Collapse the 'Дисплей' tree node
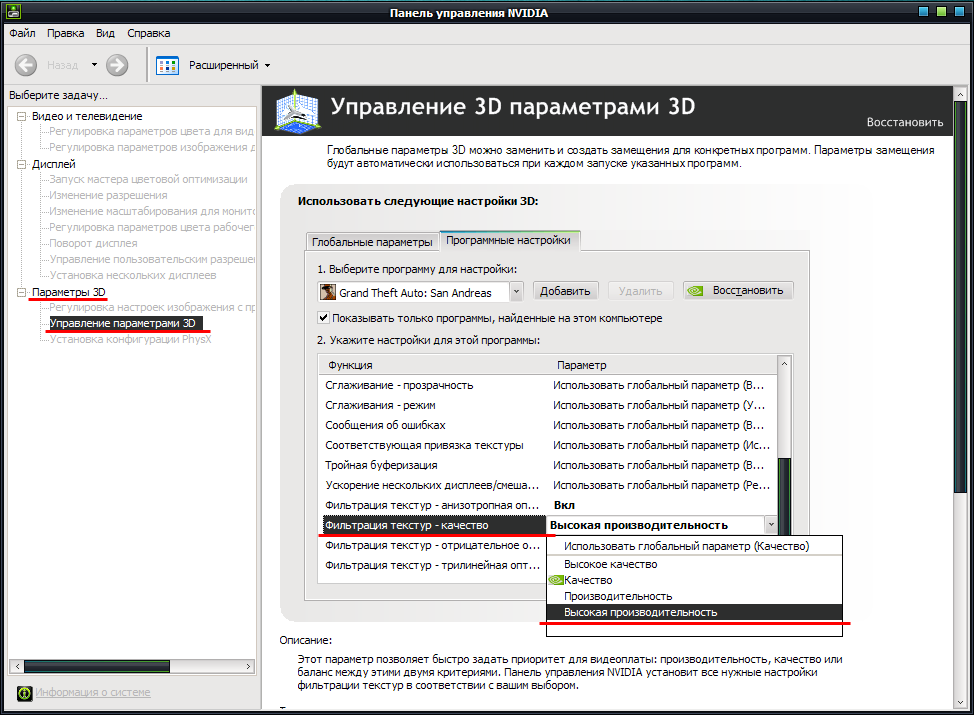The width and height of the screenshot is (974, 715). 22,164
